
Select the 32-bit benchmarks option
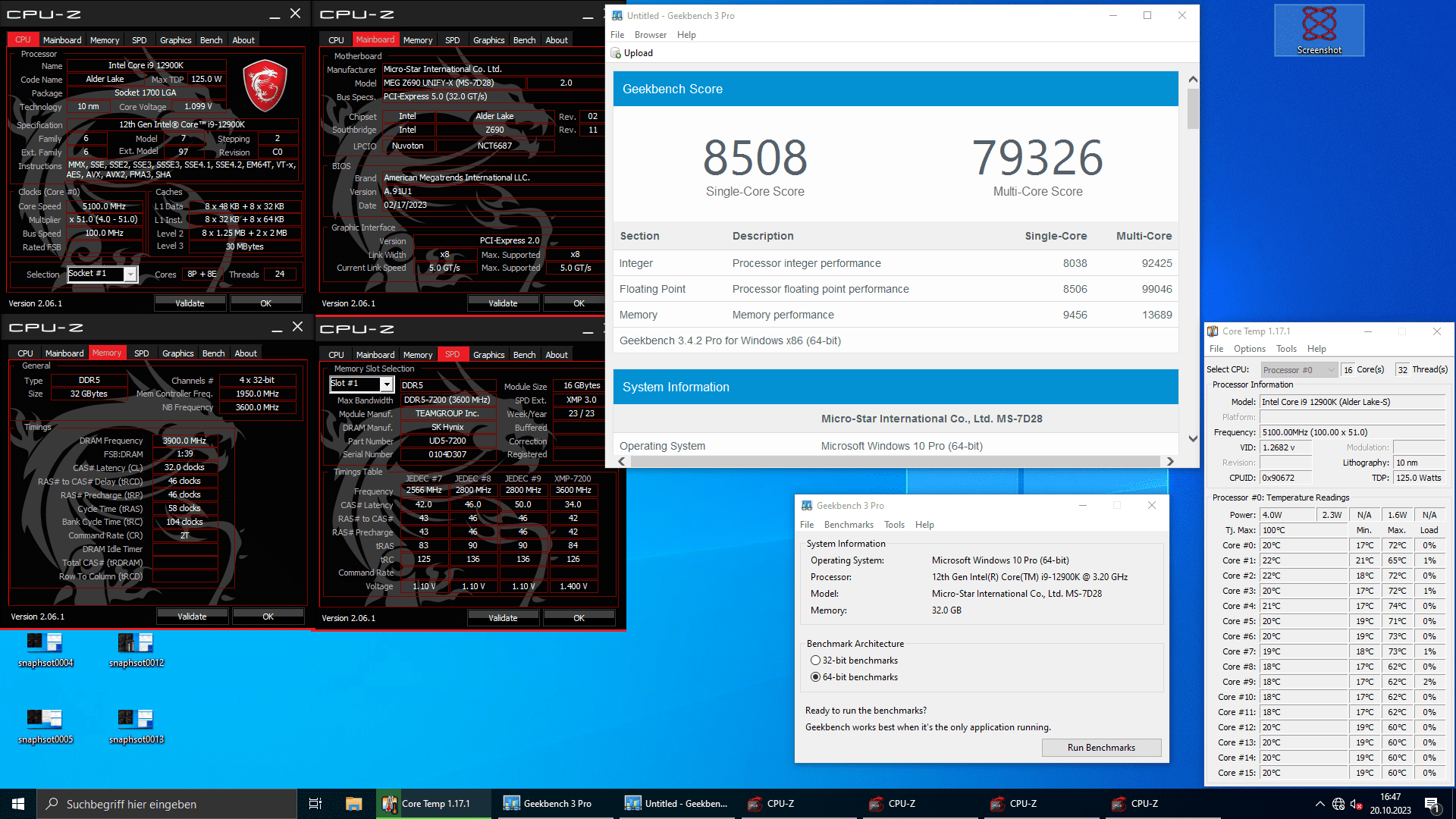point(816,661)
